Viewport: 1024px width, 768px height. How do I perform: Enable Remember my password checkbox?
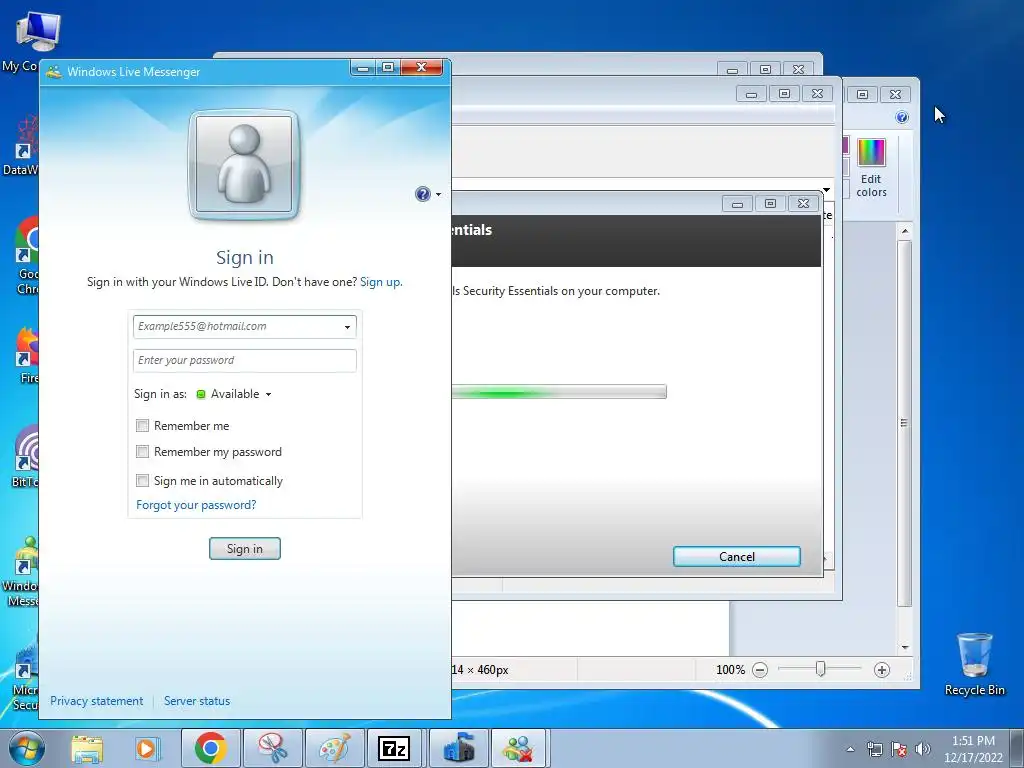[142, 452]
